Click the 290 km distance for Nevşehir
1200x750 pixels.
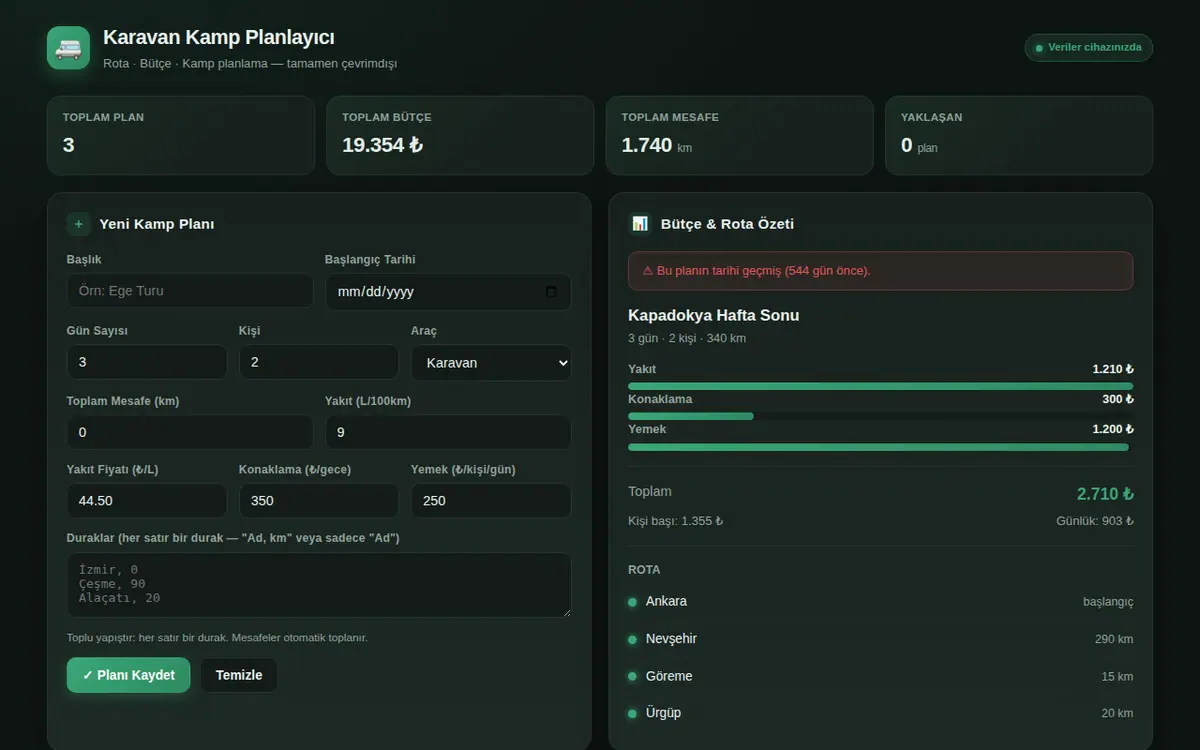pyautogui.click(x=1114, y=639)
